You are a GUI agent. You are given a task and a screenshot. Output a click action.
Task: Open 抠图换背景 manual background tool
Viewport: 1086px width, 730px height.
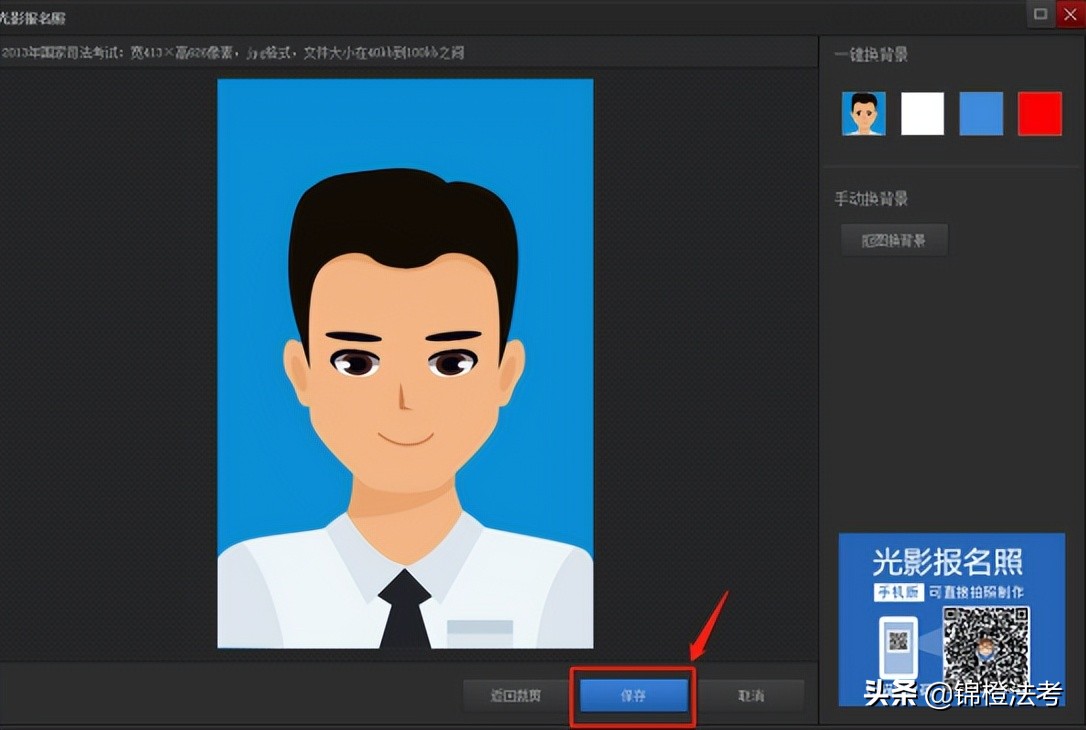click(894, 239)
